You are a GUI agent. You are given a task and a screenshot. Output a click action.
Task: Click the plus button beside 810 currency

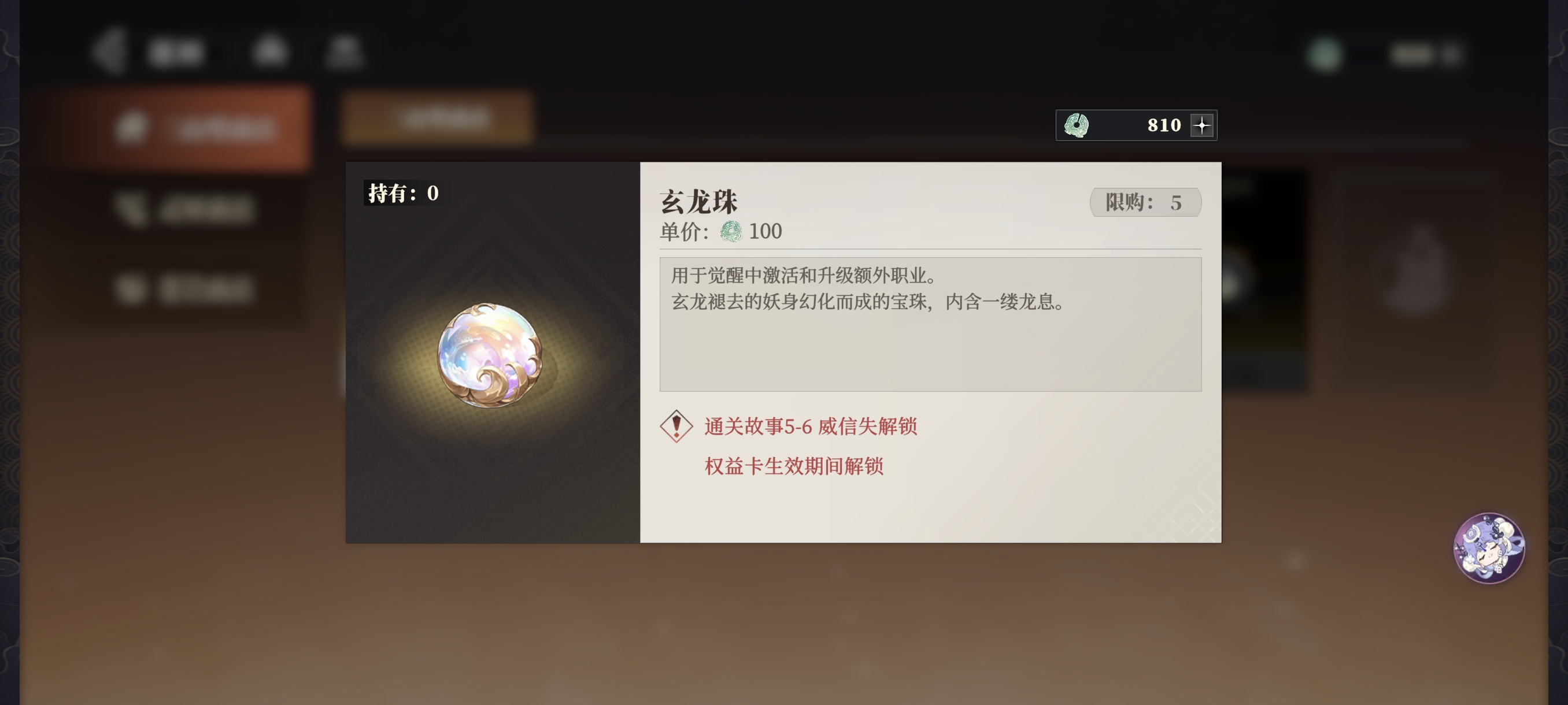1201,125
